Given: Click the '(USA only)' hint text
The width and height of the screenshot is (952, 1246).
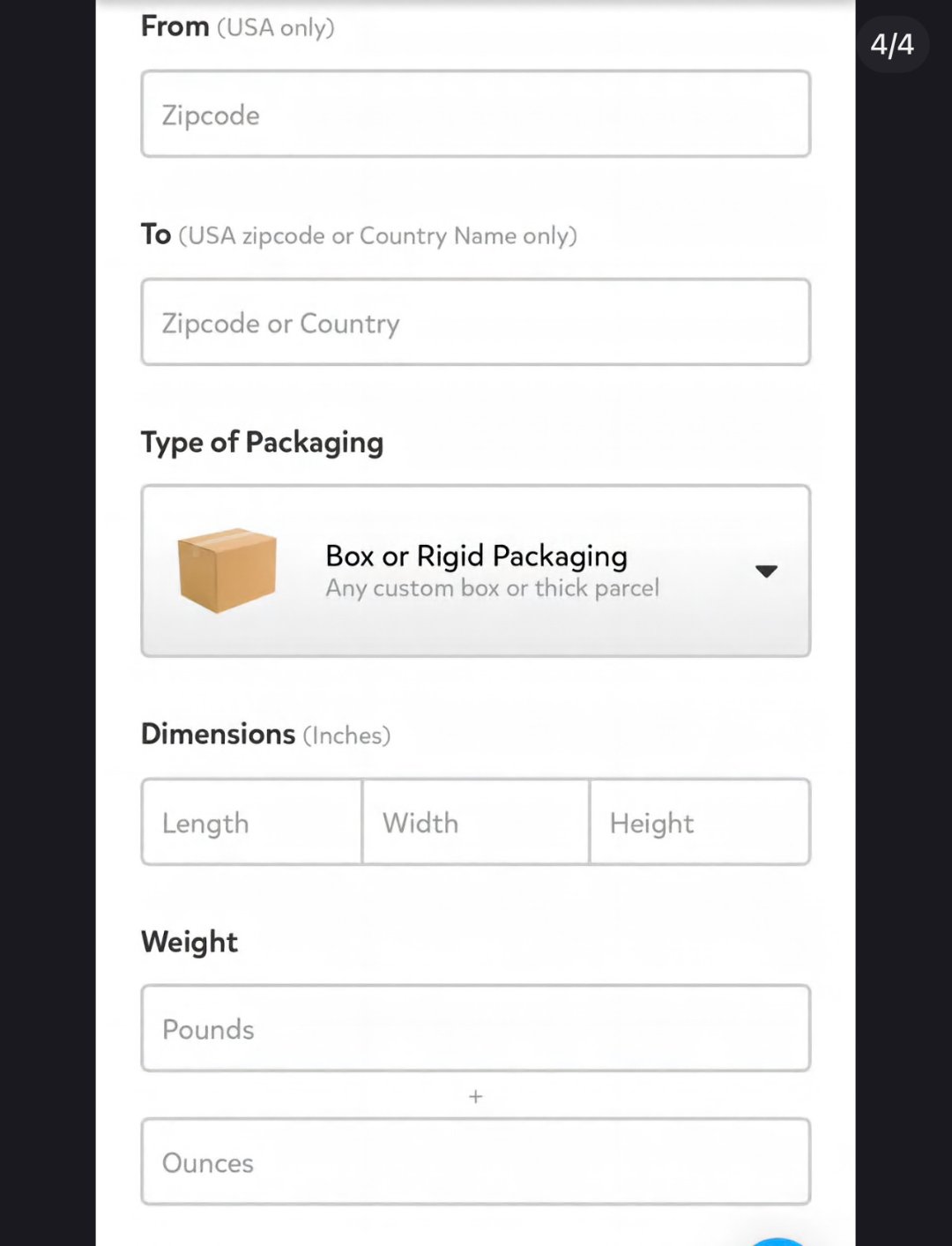Looking at the screenshot, I should (276, 28).
